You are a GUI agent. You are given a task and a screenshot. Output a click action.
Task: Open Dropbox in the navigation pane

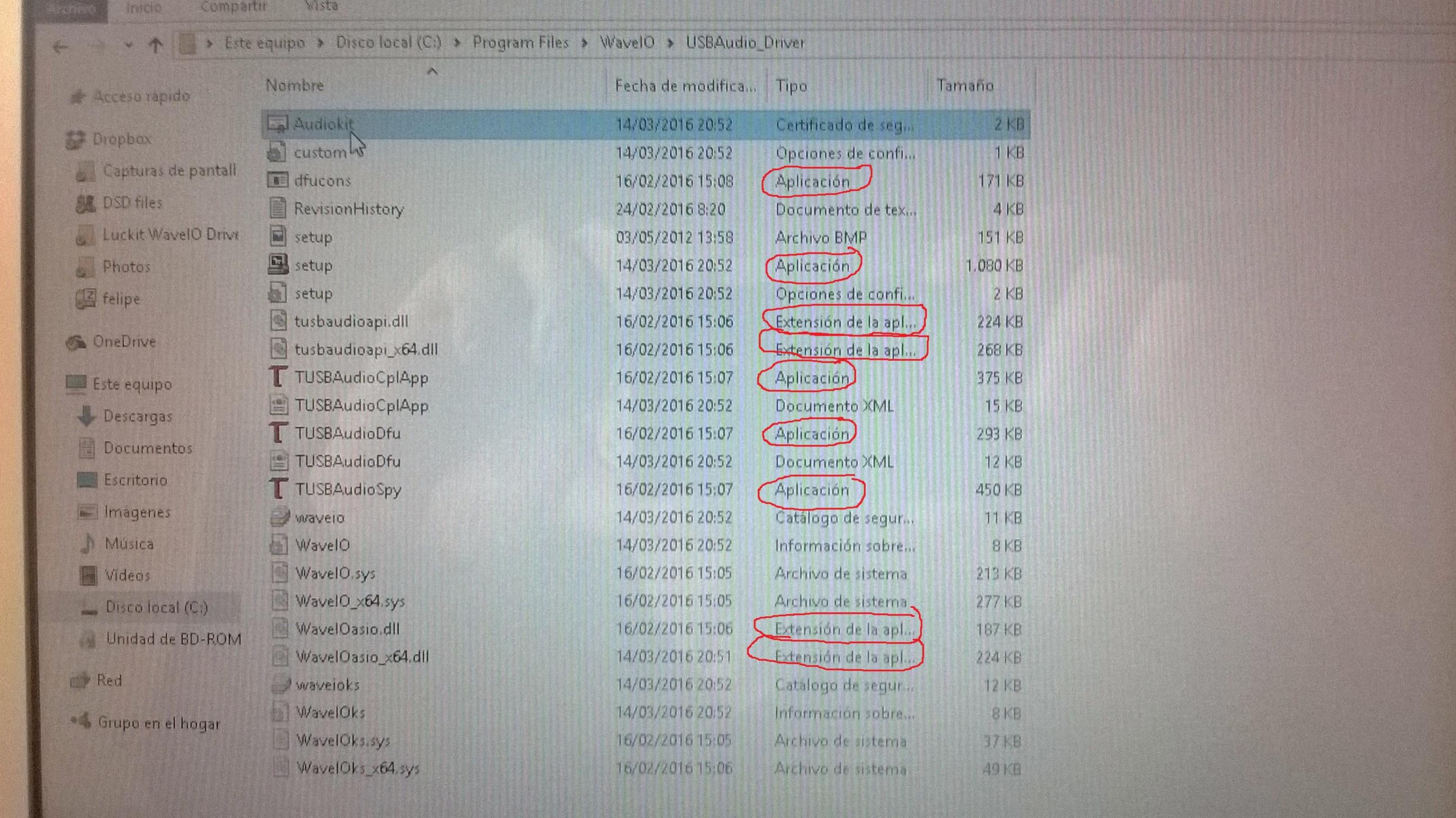pos(121,139)
